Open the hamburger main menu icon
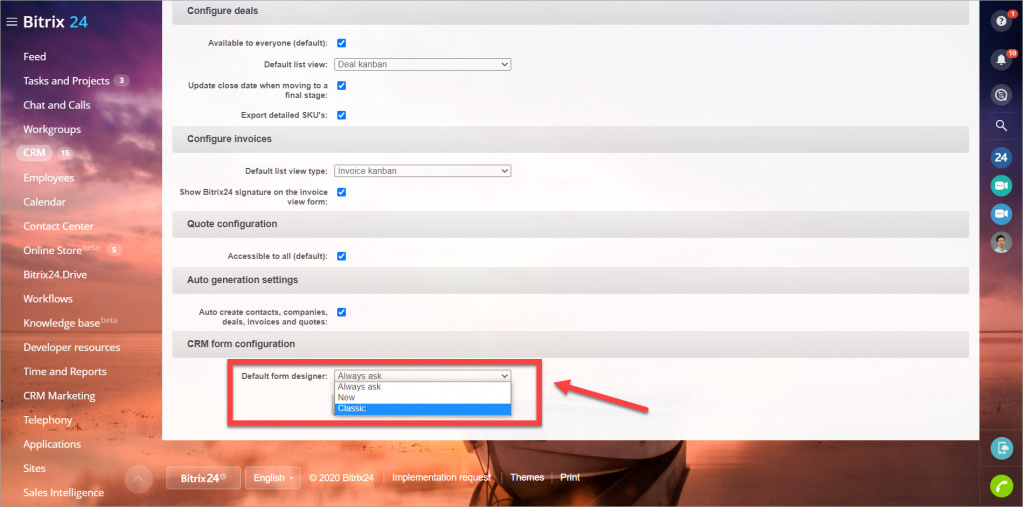The image size is (1023, 507). (11, 22)
